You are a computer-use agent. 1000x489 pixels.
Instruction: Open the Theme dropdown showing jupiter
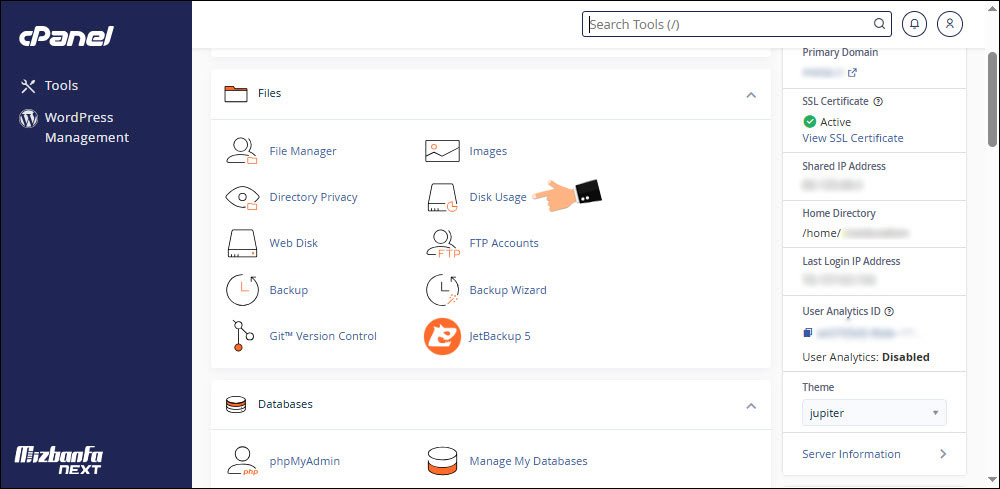click(x=874, y=412)
